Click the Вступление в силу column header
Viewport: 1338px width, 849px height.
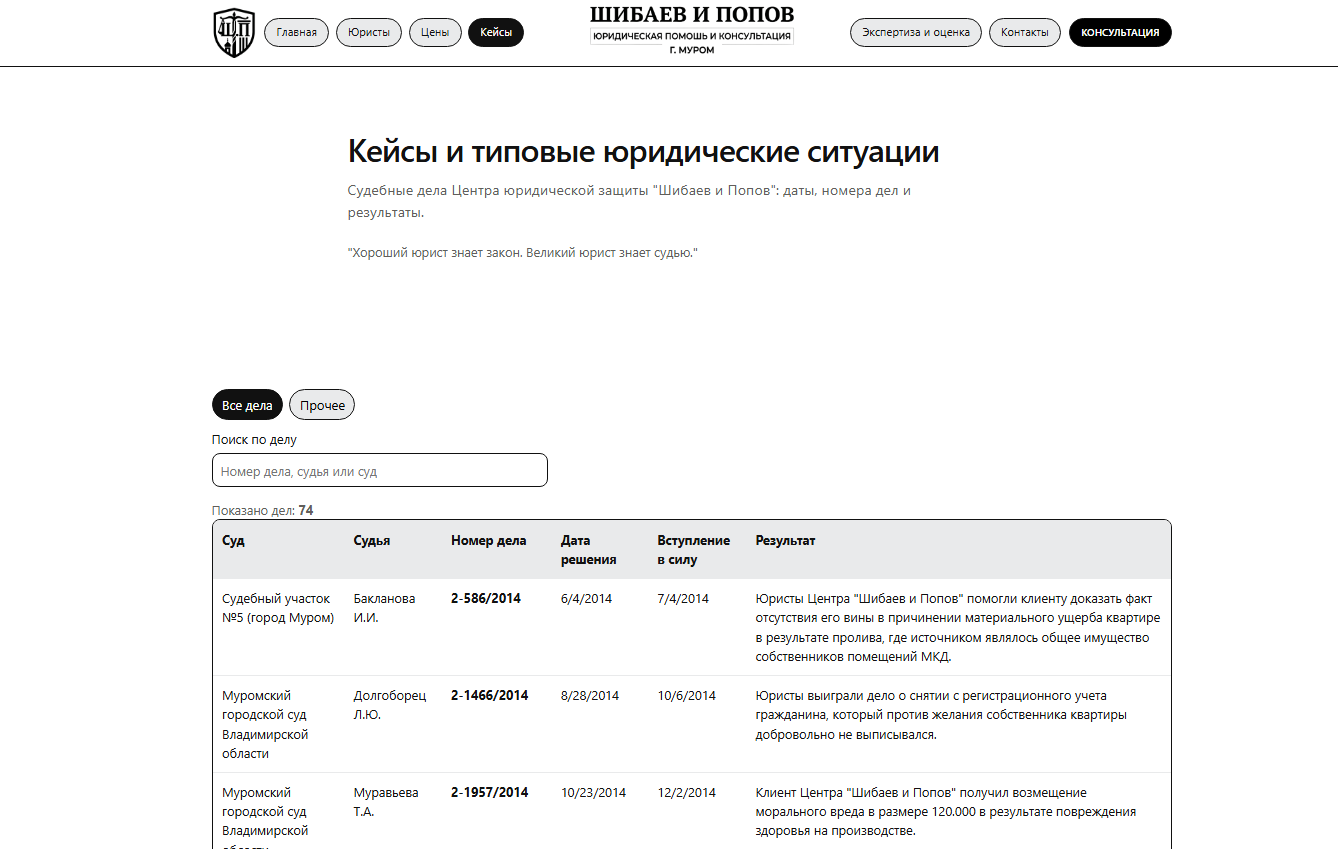pyautogui.click(x=693, y=550)
